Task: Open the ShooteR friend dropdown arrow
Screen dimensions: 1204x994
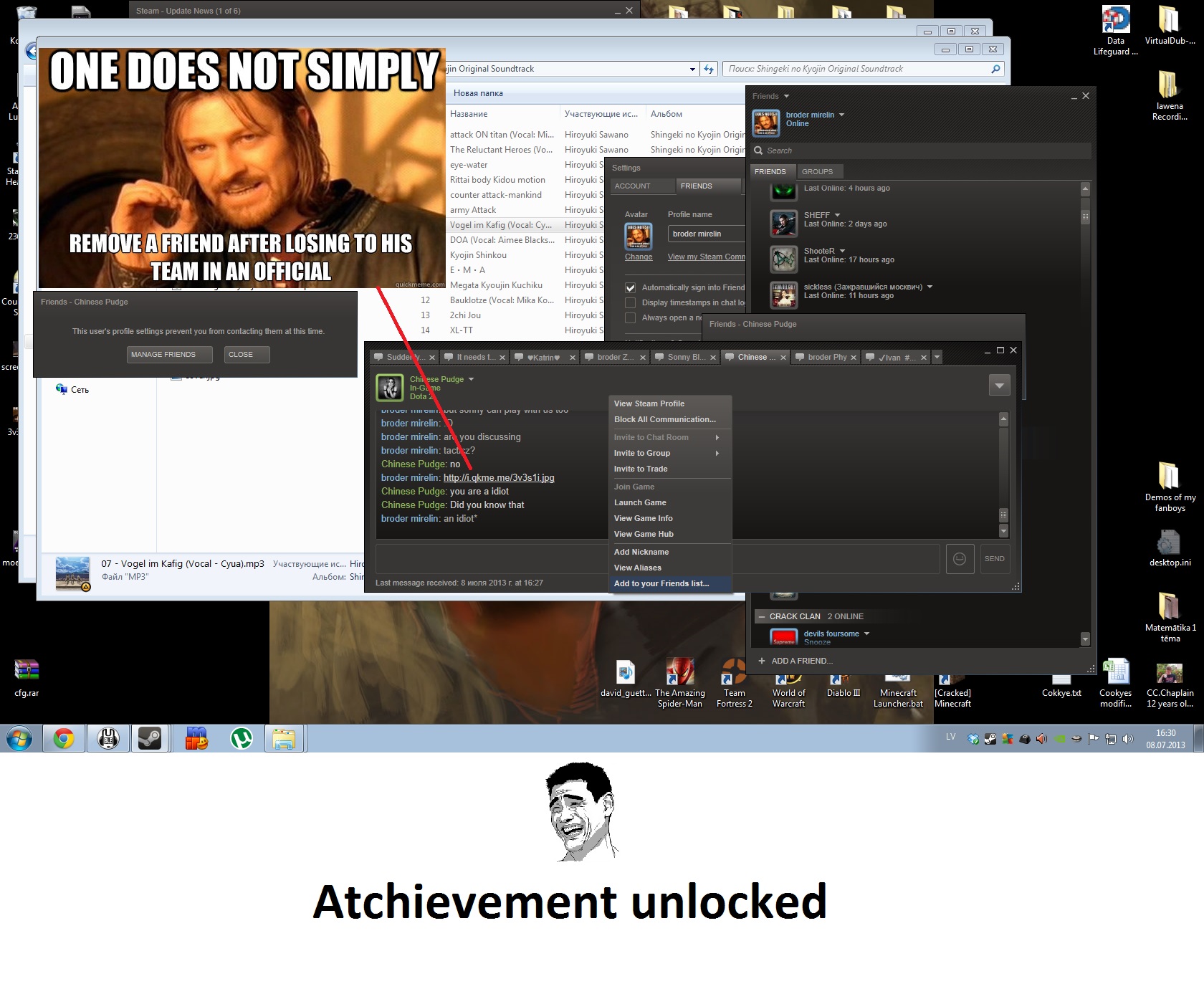Action: click(x=842, y=251)
